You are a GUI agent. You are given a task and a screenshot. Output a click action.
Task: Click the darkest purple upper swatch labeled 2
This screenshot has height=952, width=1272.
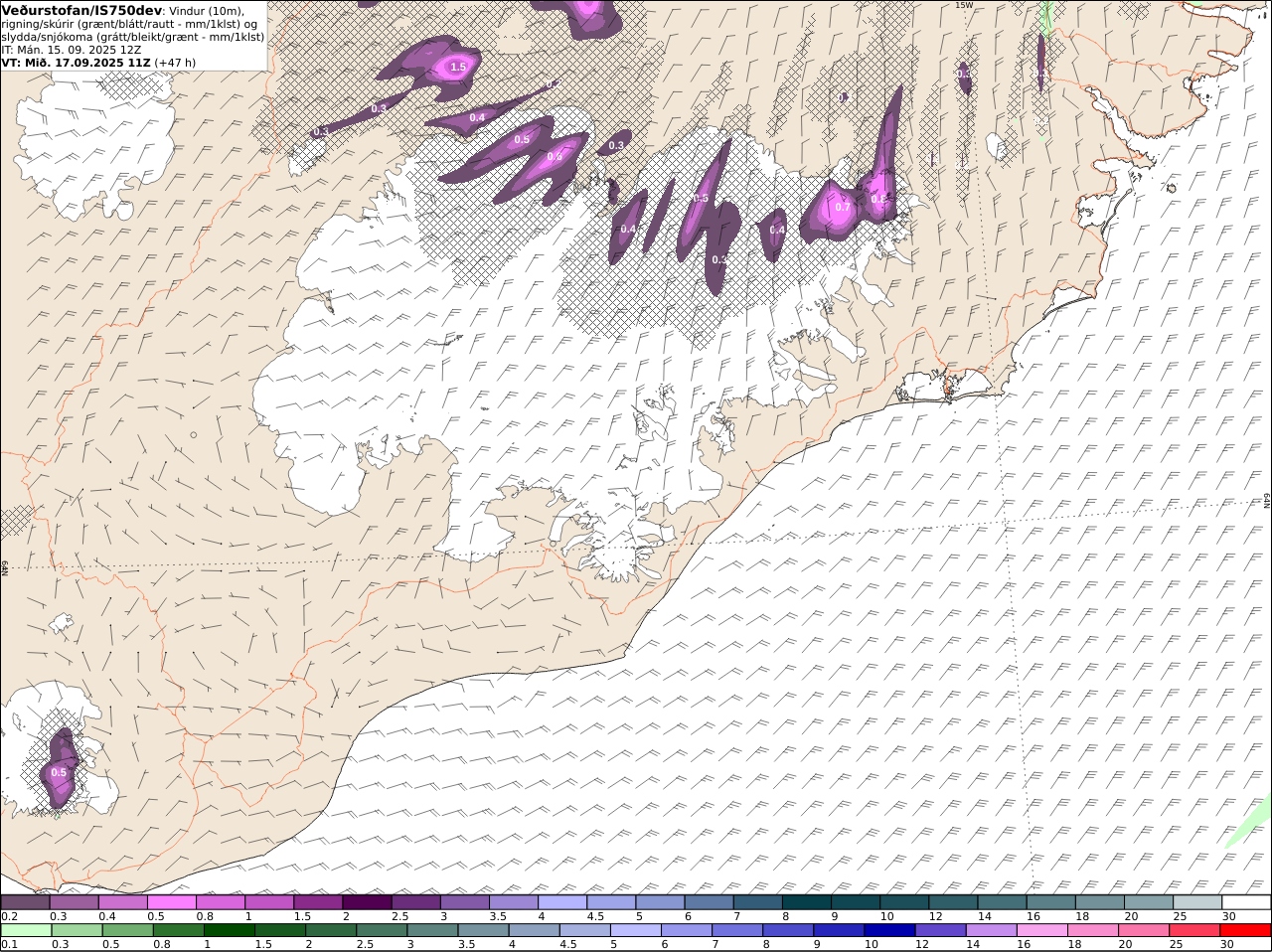(367, 902)
